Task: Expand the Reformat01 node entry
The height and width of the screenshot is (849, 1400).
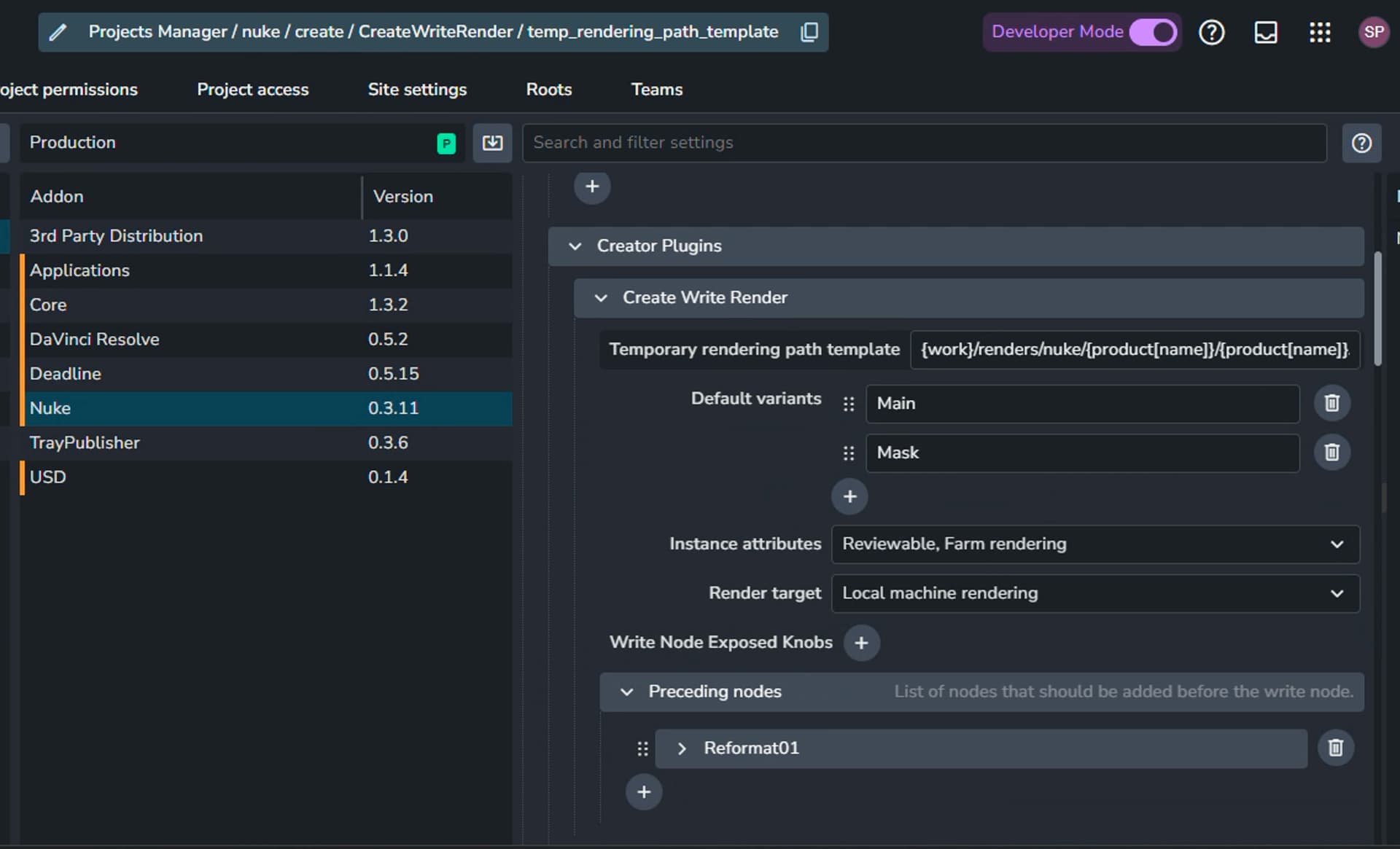Action: tap(682, 748)
